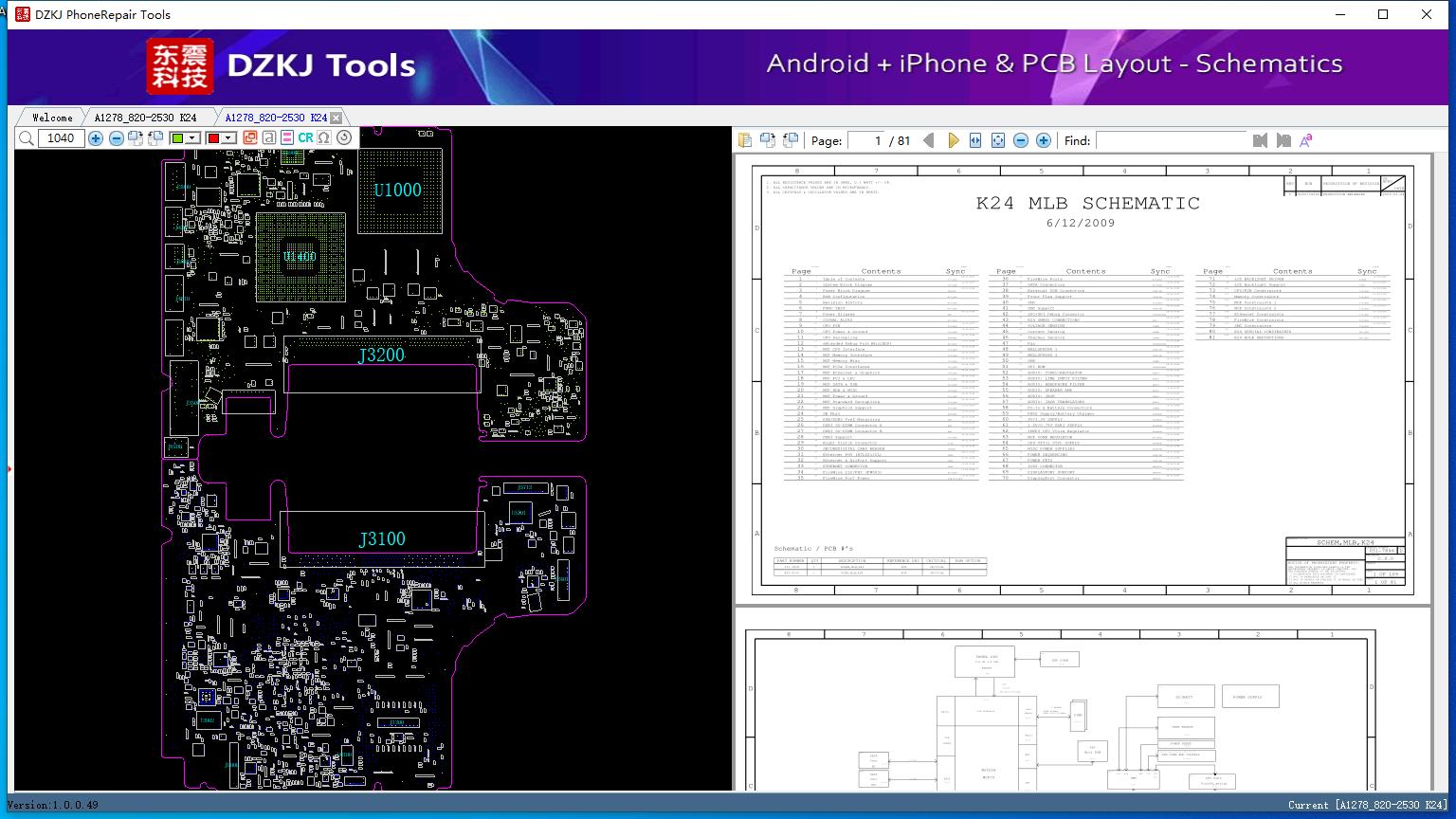Toggle the pink layer stack icon
The height and width of the screenshot is (819, 1456).
pyautogui.click(x=287, y=137)
